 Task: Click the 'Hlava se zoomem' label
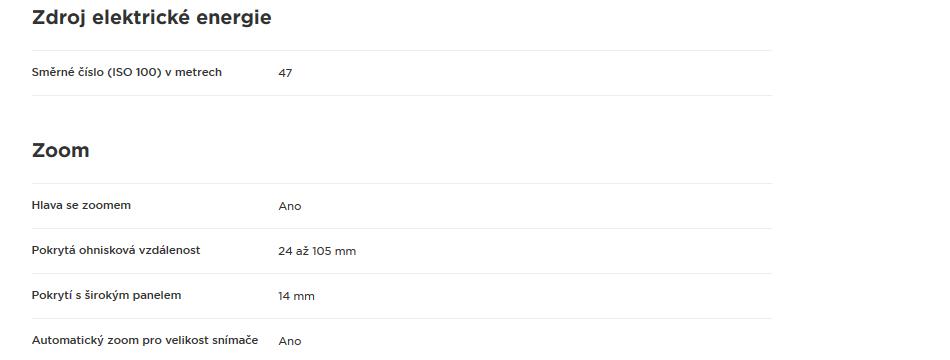[x=81, y=205]
